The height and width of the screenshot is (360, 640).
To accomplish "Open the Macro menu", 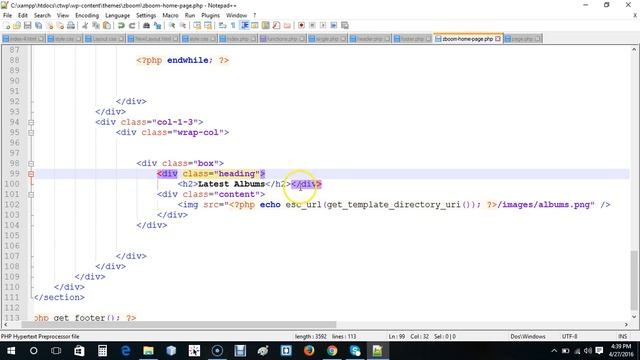I will (x=170, y=15).
